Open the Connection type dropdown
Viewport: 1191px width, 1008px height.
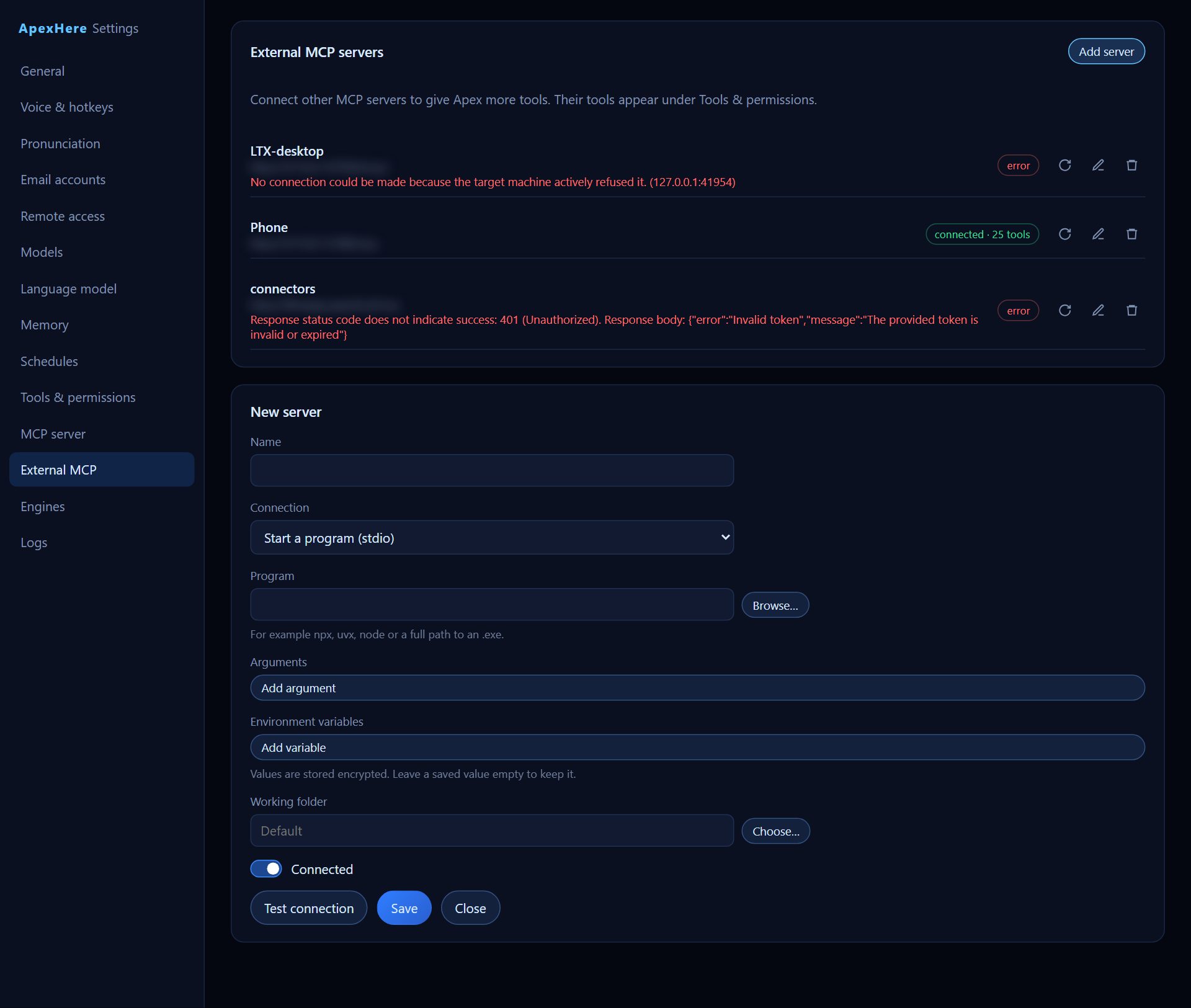pos(492,537)
